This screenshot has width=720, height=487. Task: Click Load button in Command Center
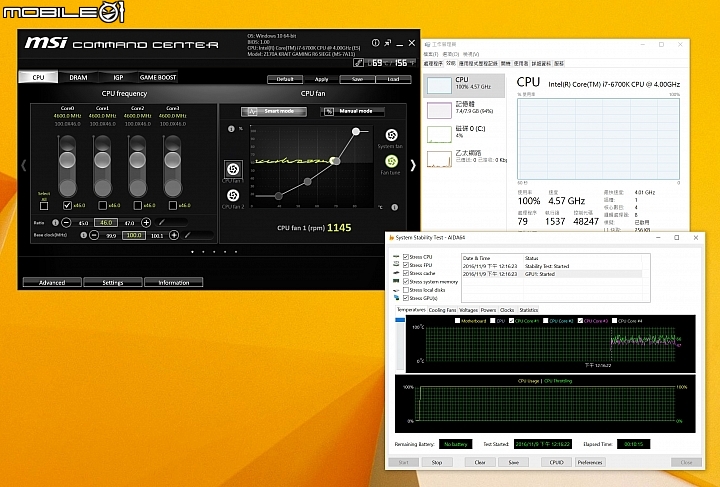pos(393,79)
